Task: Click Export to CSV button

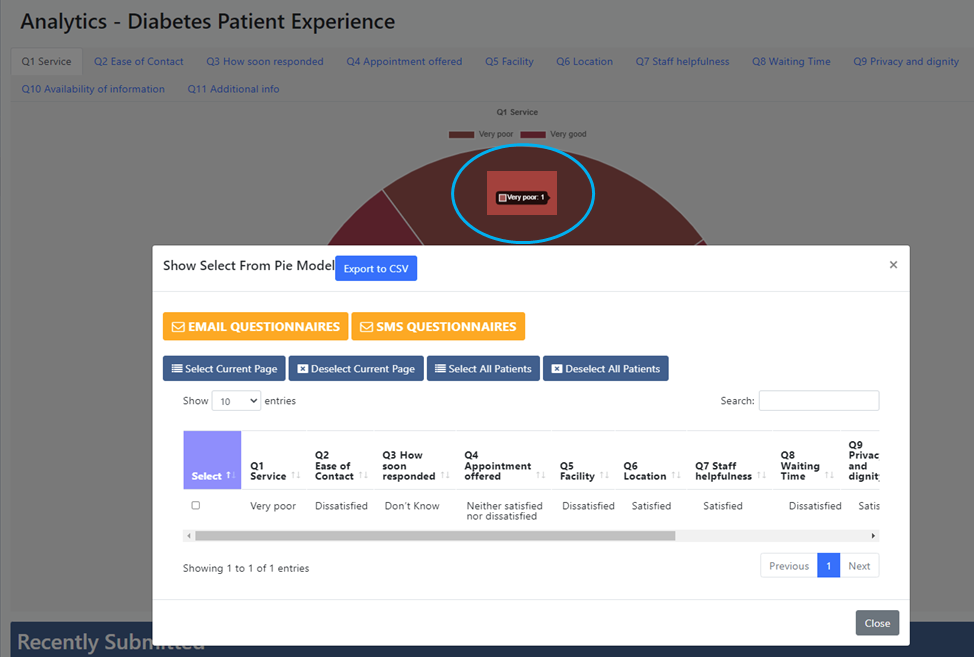Action: pyautogui.click(x=376, y=268)
